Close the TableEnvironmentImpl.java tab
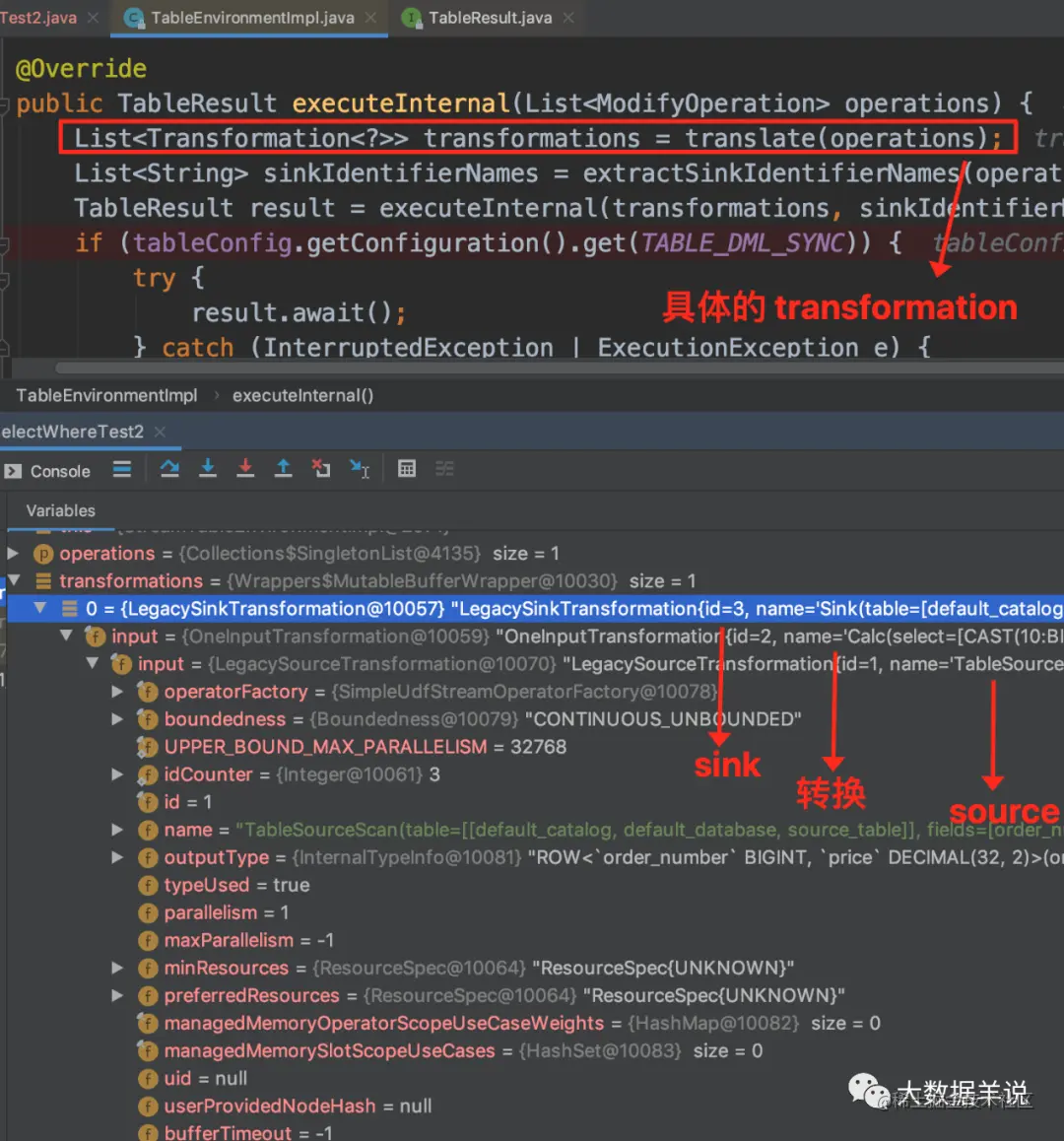The width and height of the screenshot is (1064, 1141). [x=371, y=18]
